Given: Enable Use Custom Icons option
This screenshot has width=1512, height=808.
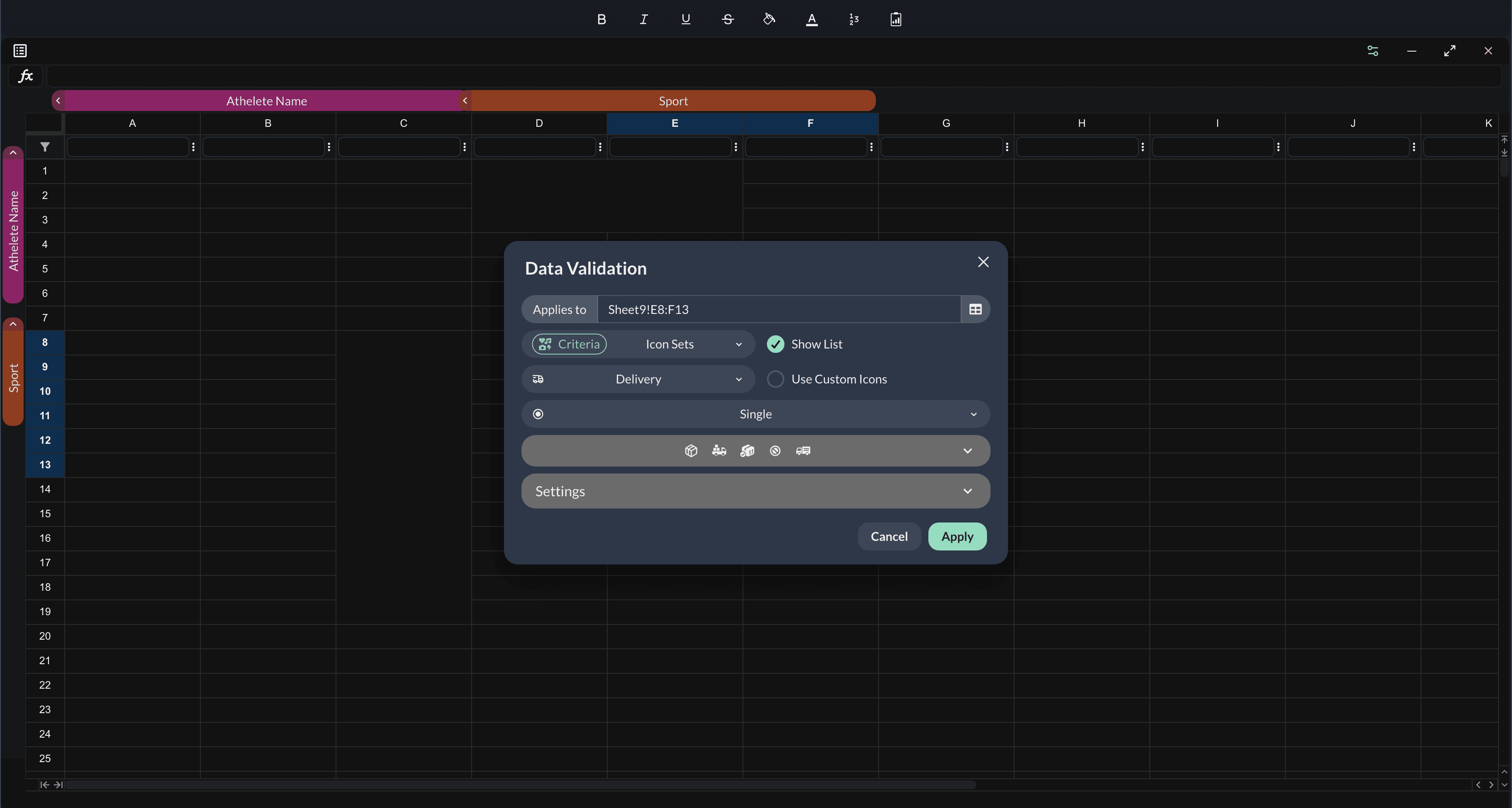Looking at the screenshot, I should [775, 379].
